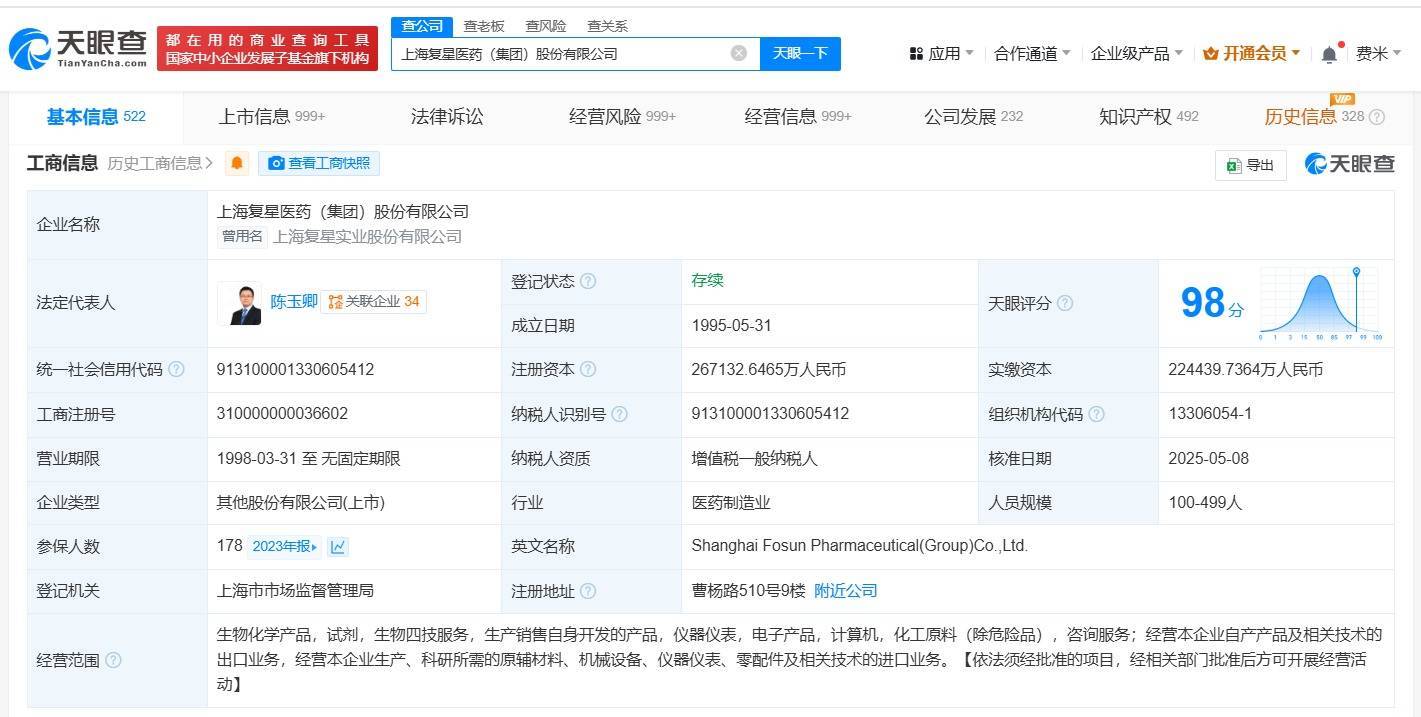Switch to 查风险 search tab

point(546,26)
